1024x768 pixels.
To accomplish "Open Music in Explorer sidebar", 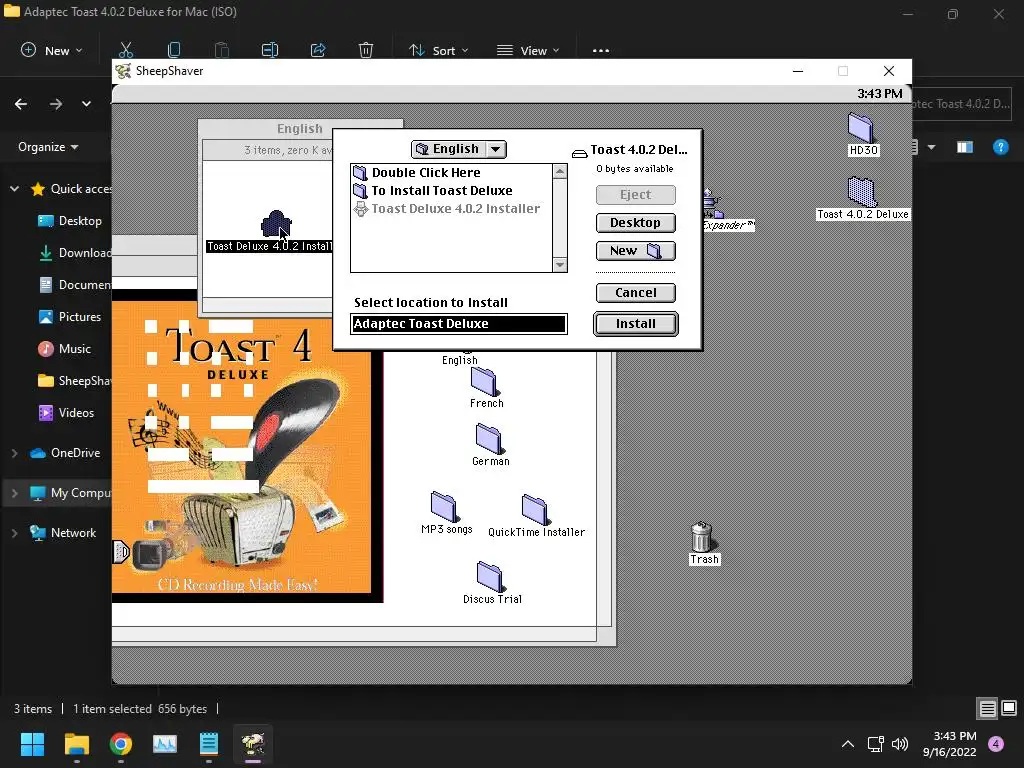I will pos(65,349).
